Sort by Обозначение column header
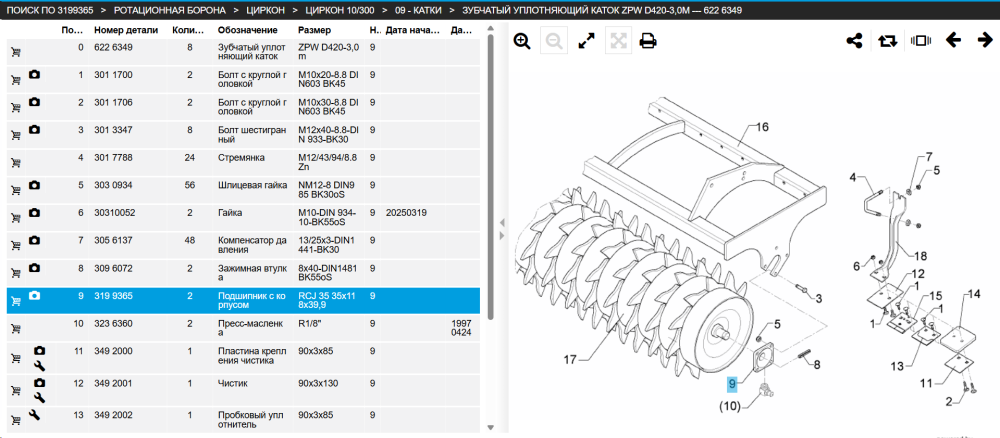This screenshot has width=1000, height=438. click(247, 30)
